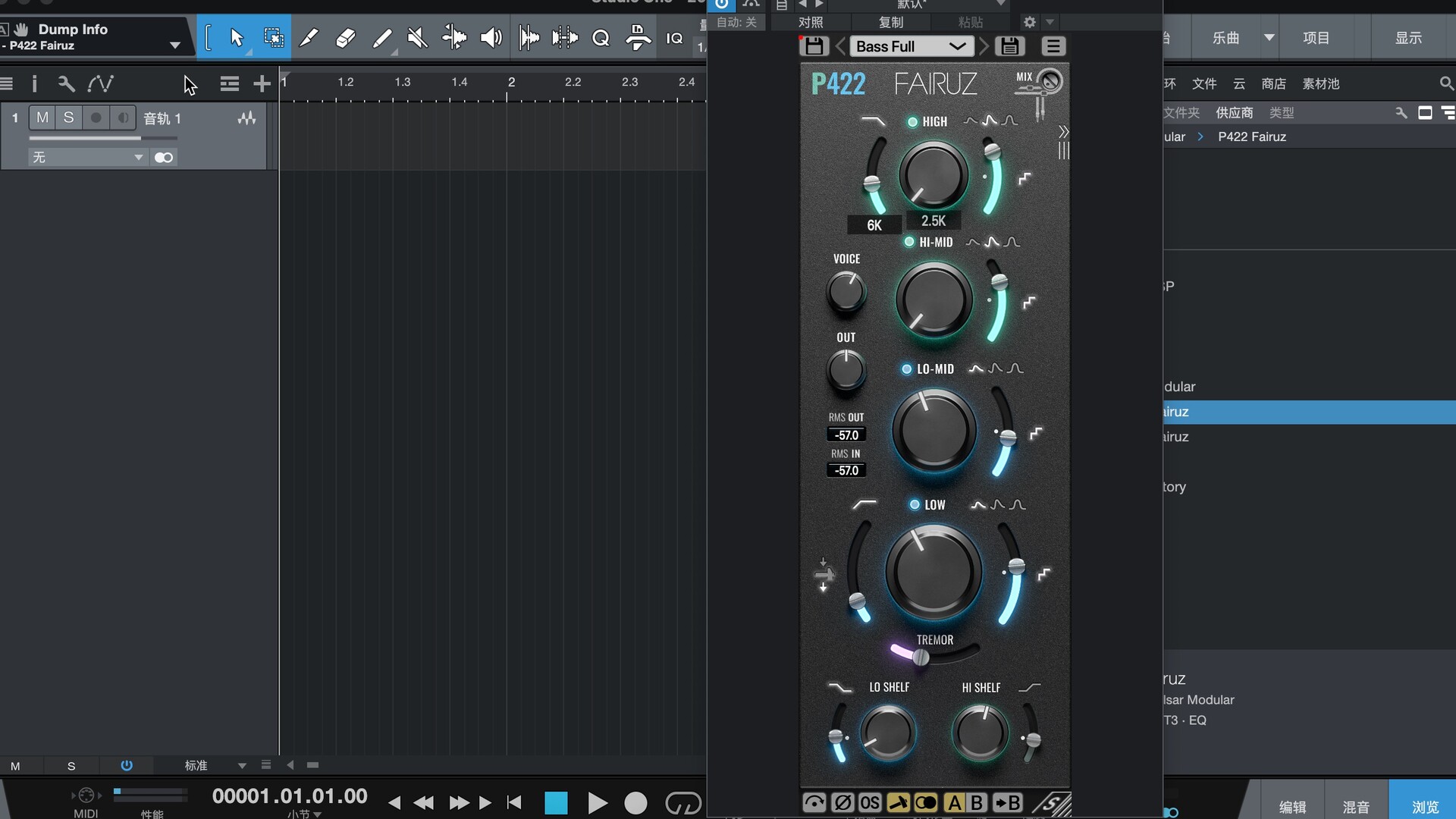
Task: Open the track input 无 dropdown
Action: click(87, 157)
